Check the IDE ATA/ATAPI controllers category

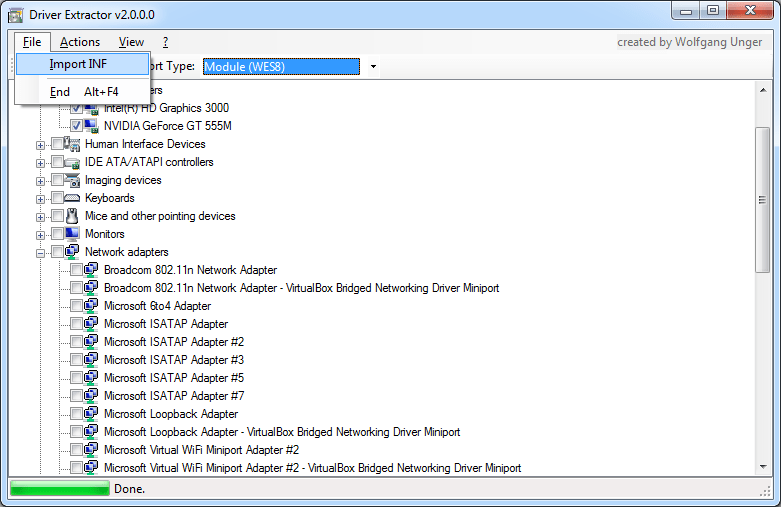tap(57, 162)
